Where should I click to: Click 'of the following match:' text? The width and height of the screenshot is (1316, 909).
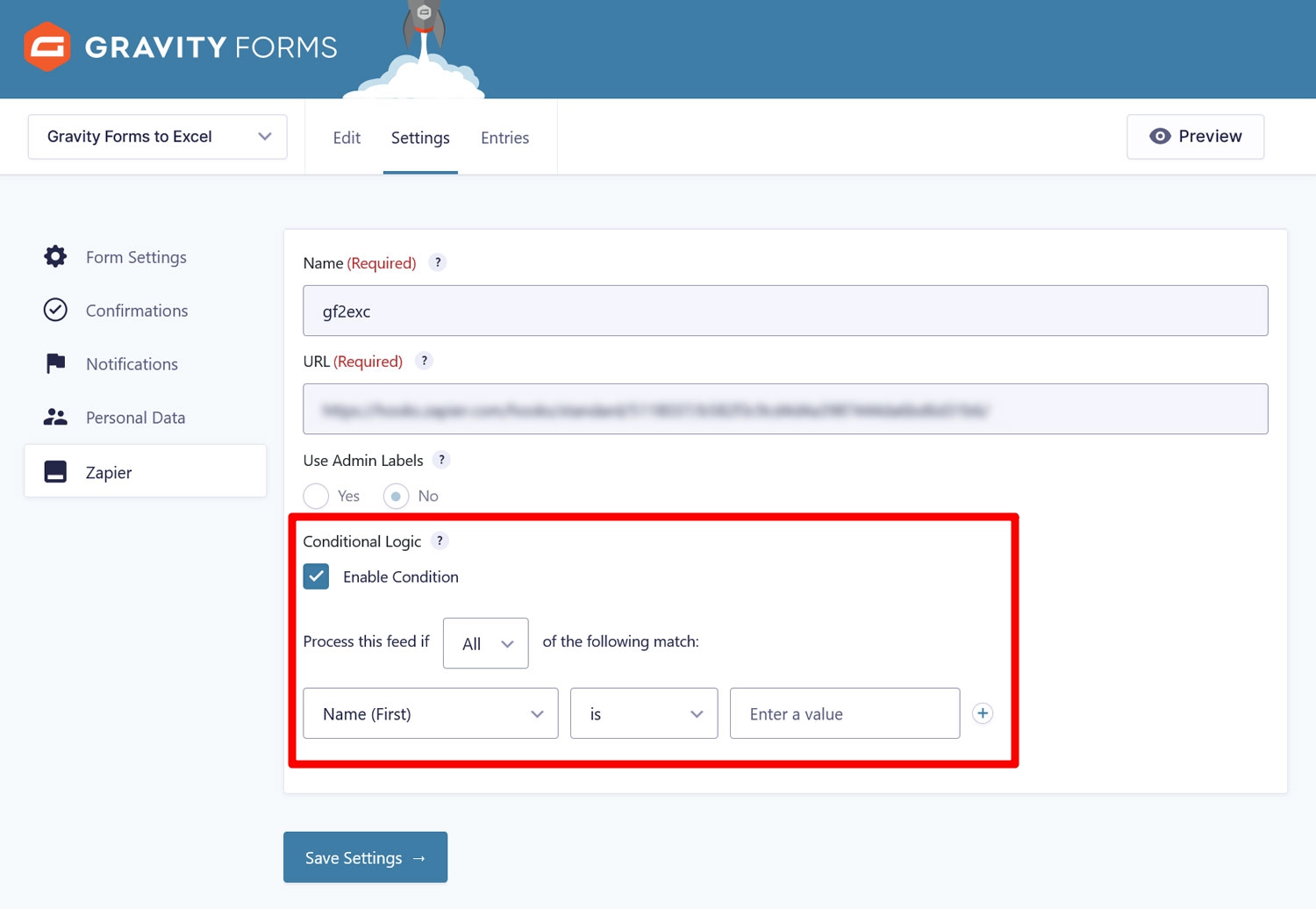pyautogui.click(x=620, y=641)
